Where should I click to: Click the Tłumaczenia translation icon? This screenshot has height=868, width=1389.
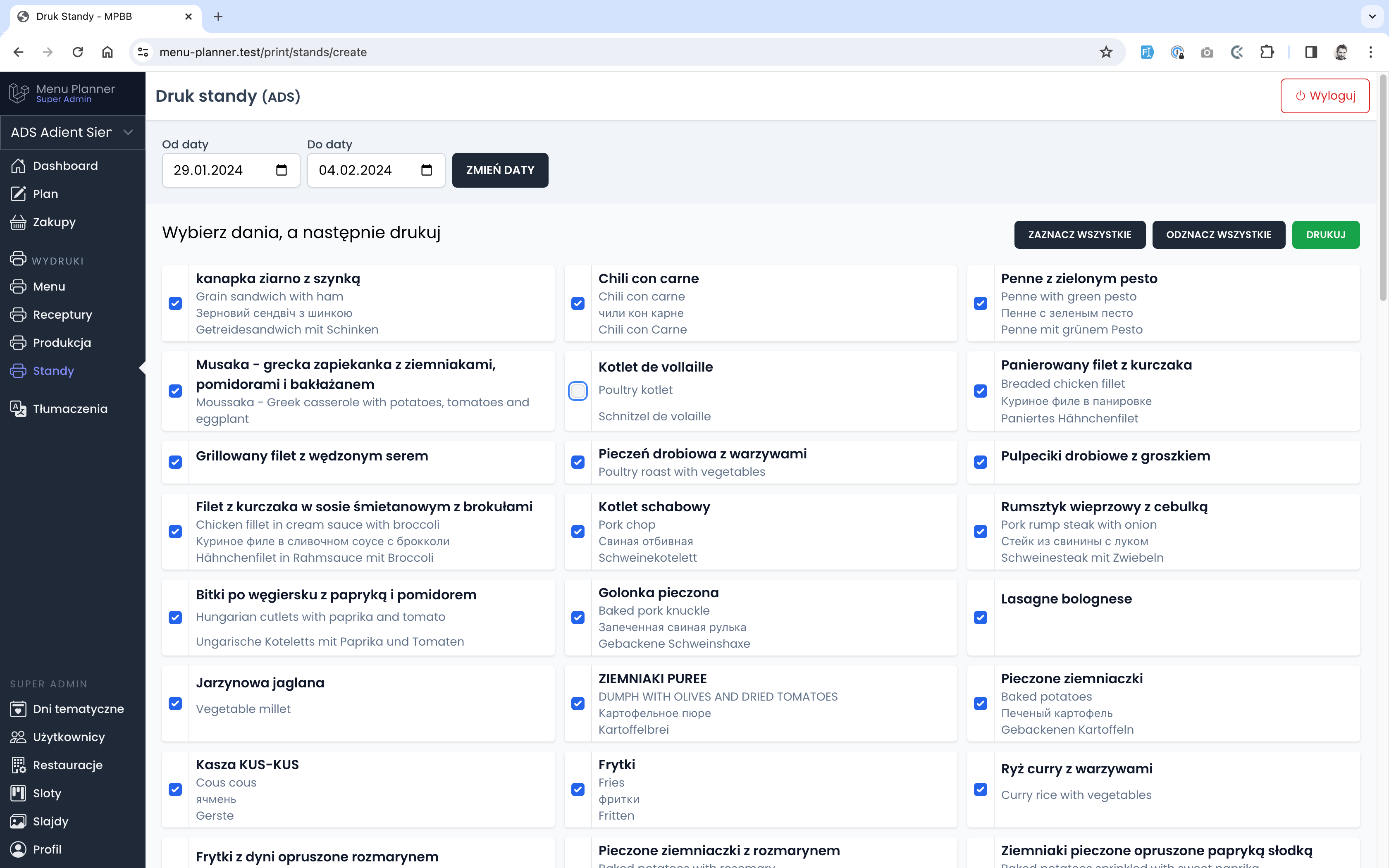pyautogui.click(x=18, y=409)
